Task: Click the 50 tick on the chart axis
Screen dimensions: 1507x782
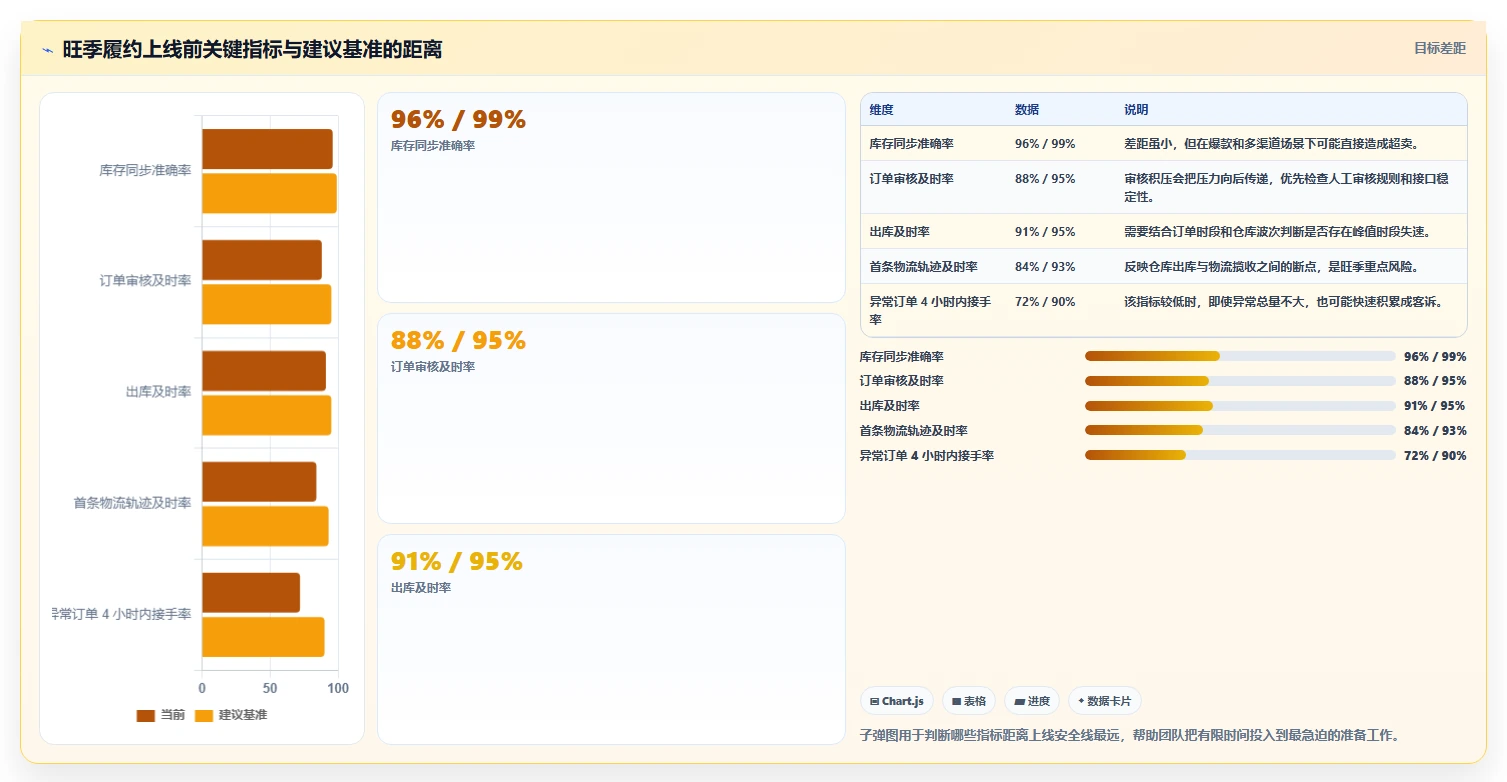Action: click(x=270, y=688)
